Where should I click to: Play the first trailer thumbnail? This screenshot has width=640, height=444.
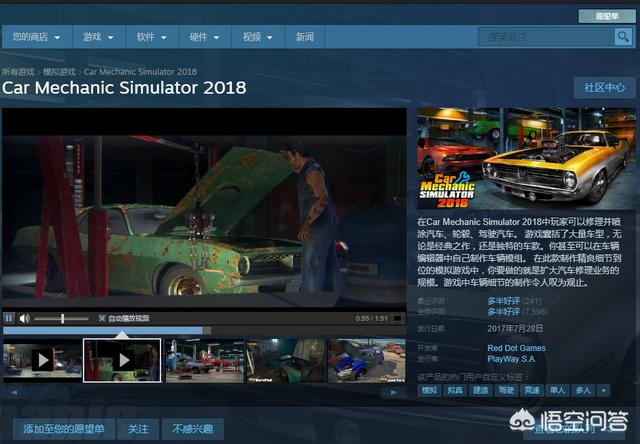click(42, 360)
